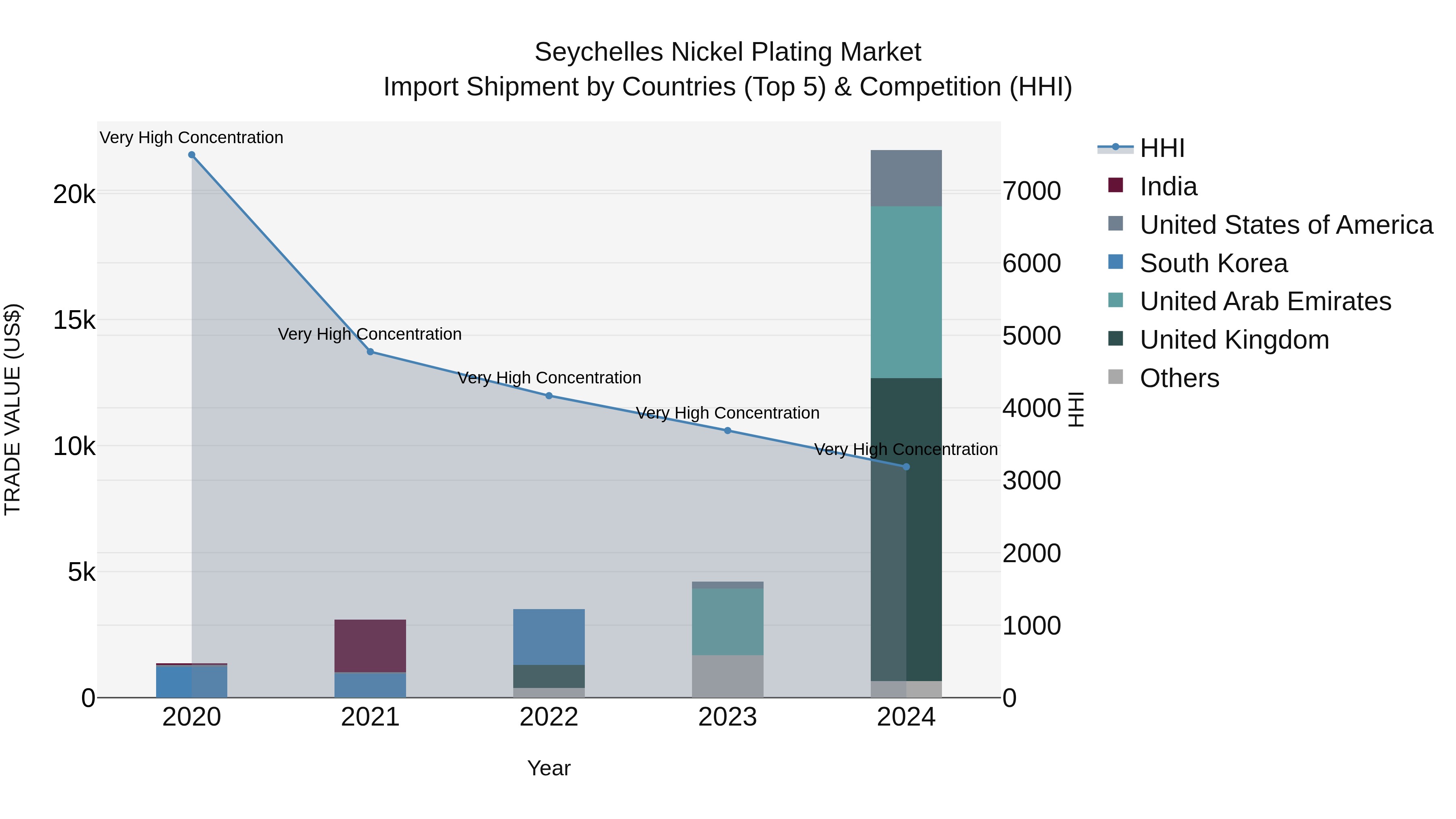Click the 10k left axis tick label
1456x819 pixels.
[74, 447]
